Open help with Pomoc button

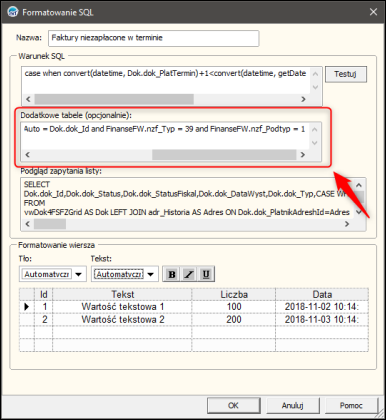(351, 405)
